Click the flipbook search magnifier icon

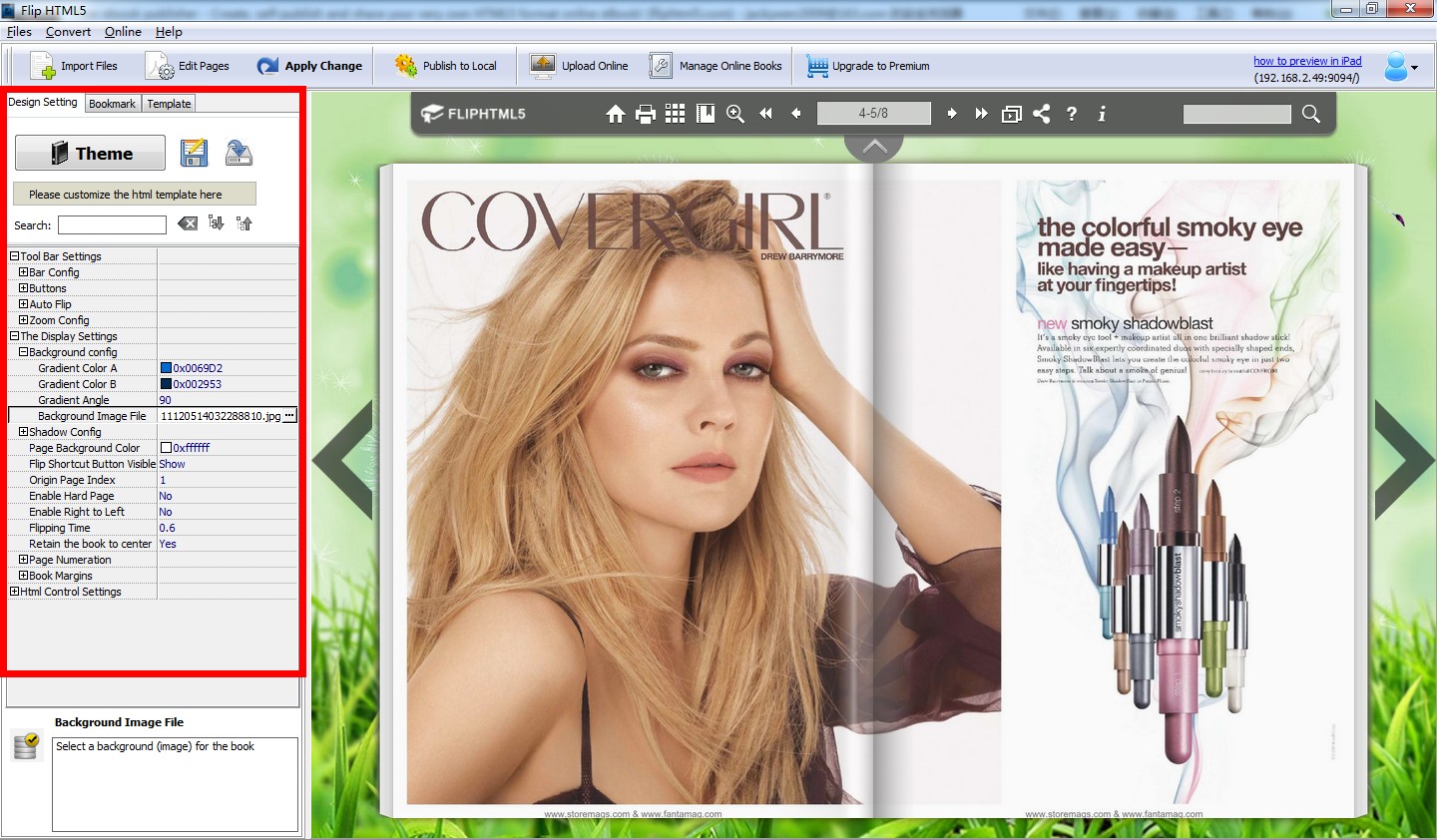(1311, 114)
